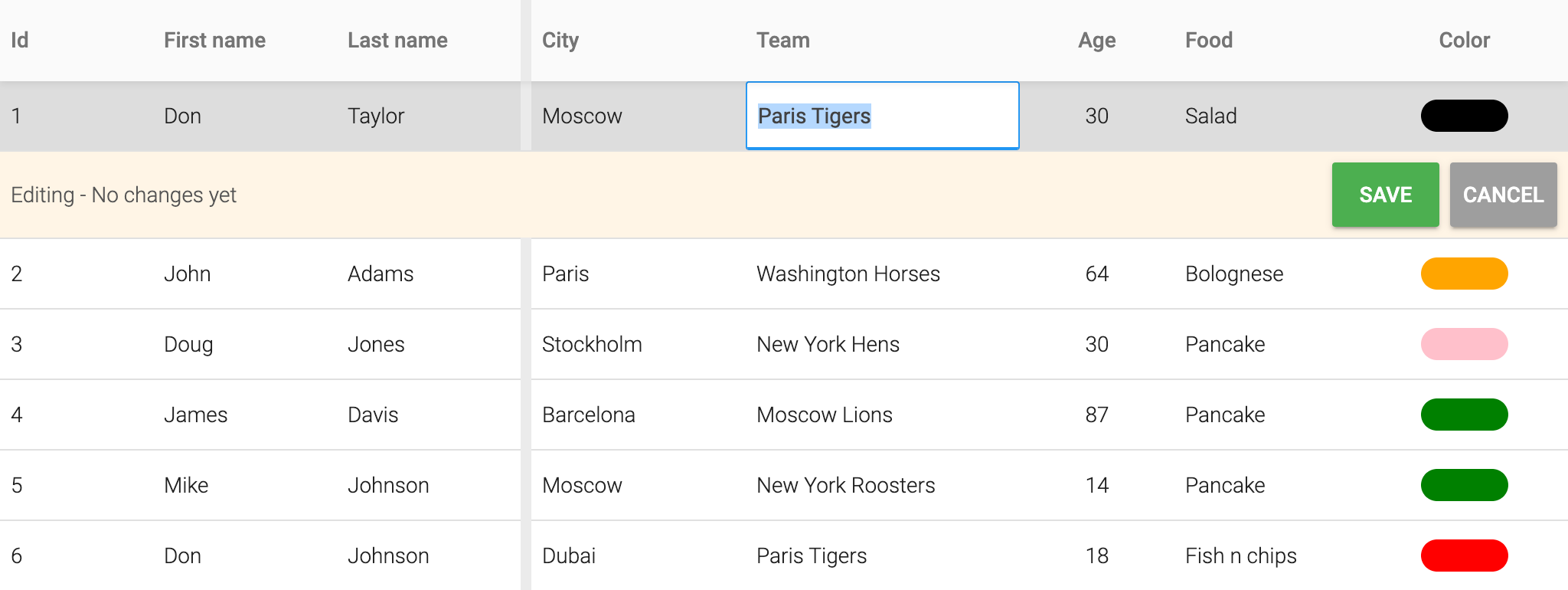Click the CANCEL button
Screen dimensions: 1568x590
1503,195
